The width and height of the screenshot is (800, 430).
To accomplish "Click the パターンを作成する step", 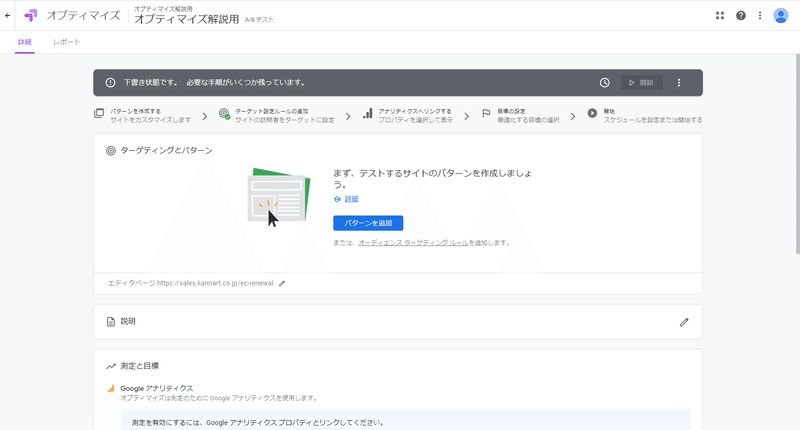I will pyautogui.click(x=142, y=115).
